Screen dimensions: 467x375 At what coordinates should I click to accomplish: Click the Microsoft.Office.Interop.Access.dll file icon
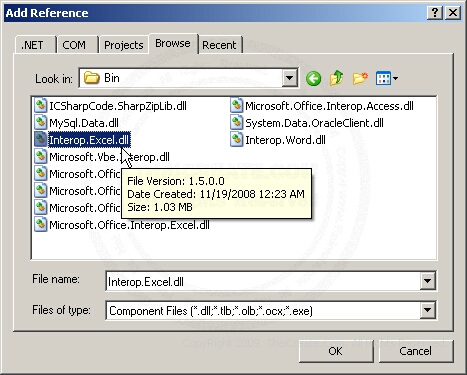(x=236, y=105)
